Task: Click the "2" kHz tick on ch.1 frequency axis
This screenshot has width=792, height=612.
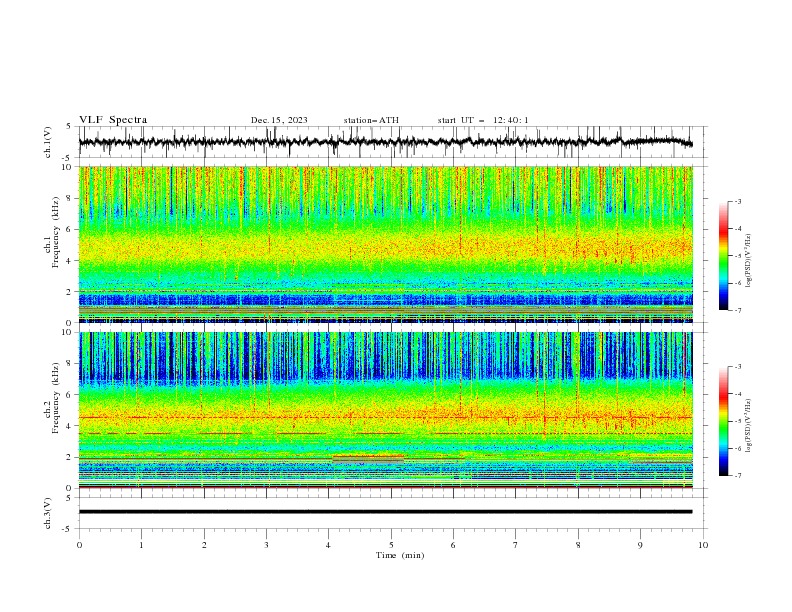Action: pos(69,292)
